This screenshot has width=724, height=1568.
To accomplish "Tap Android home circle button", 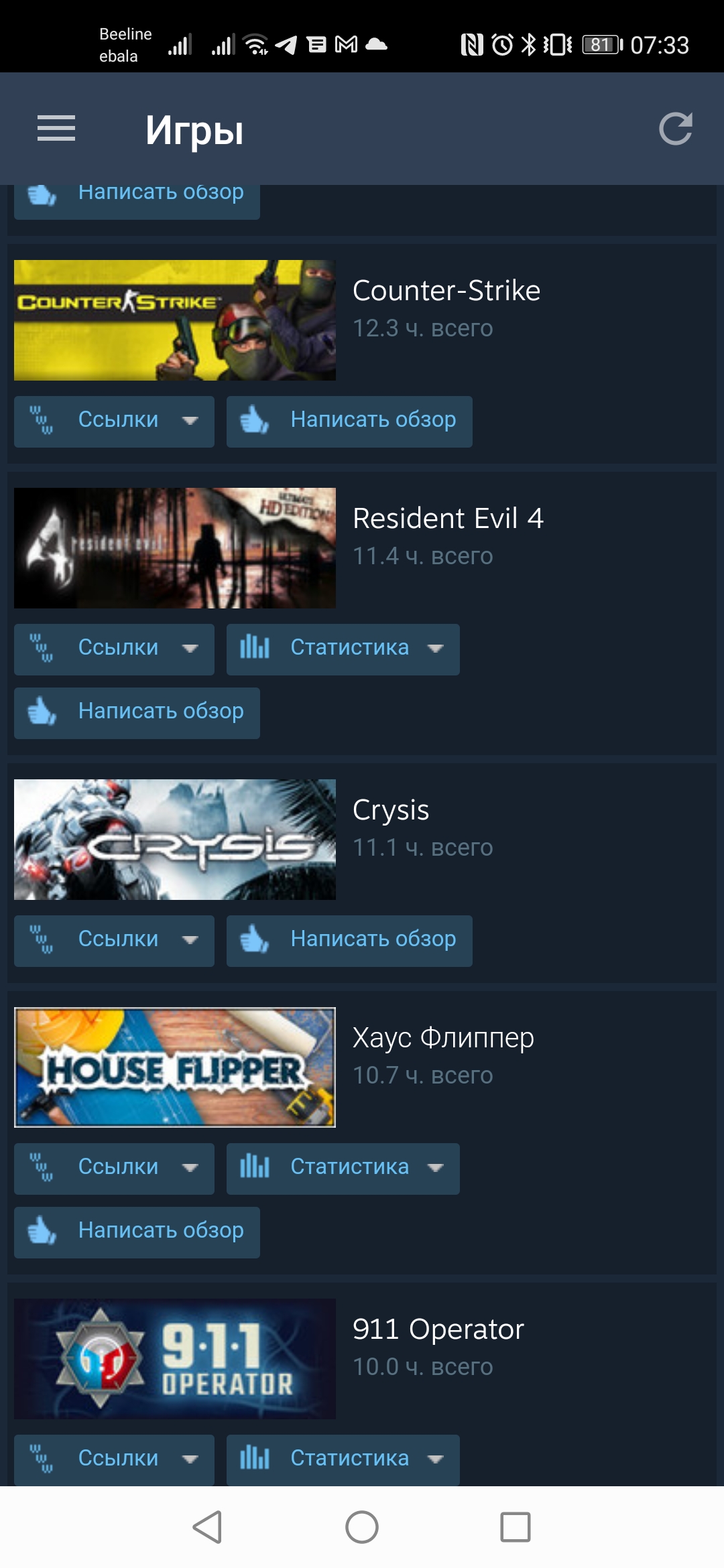I will click(x=362, y=1527).
